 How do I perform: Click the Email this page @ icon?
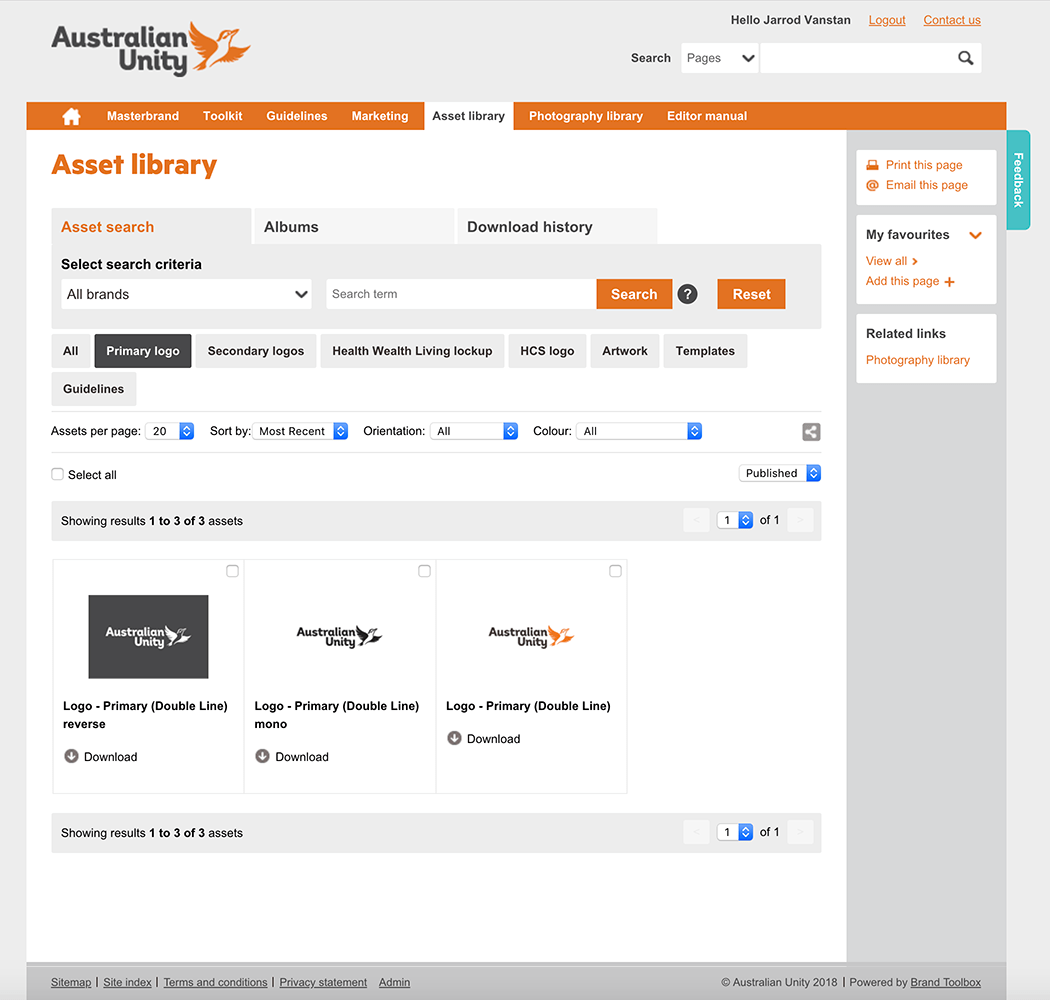872,185
